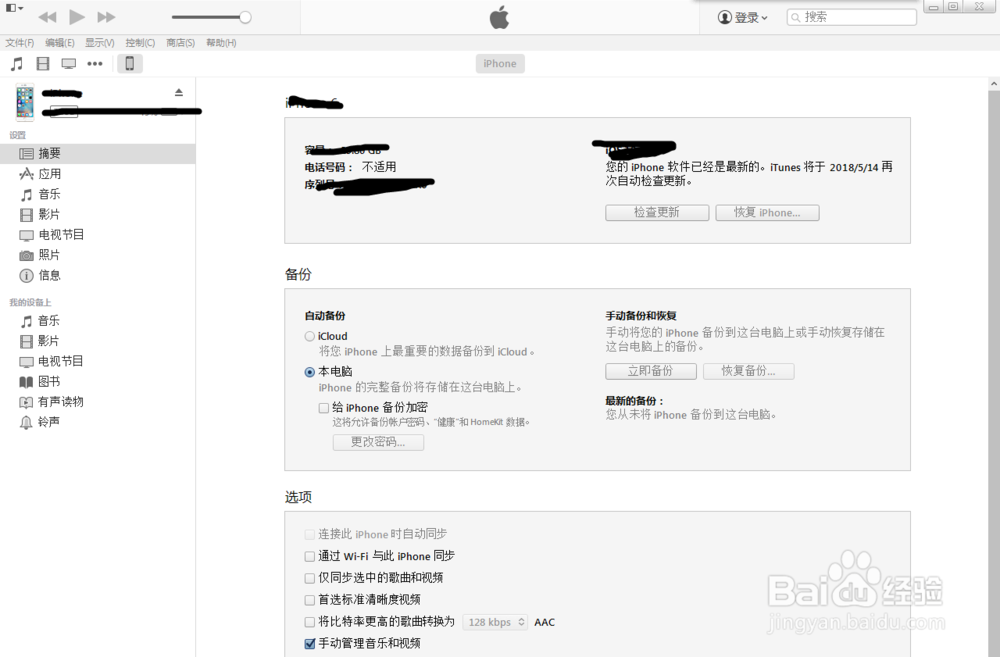Image resolution: width=1000 pixels, height=657 pixels.
Task: Open the 128 kbps bitrate dropdown
Action: [x=495, y=622]
